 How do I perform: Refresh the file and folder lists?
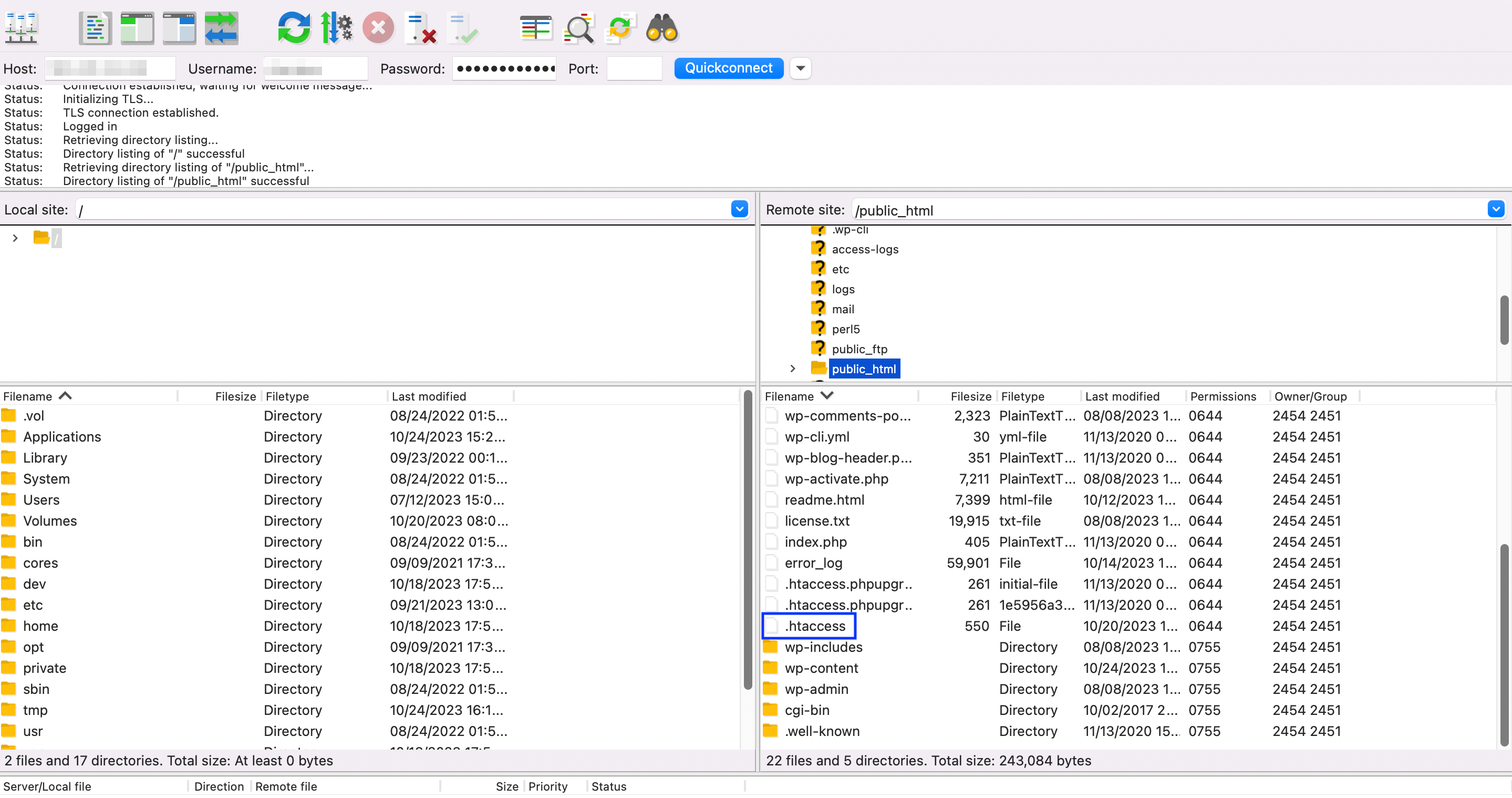tap(294, 27)
